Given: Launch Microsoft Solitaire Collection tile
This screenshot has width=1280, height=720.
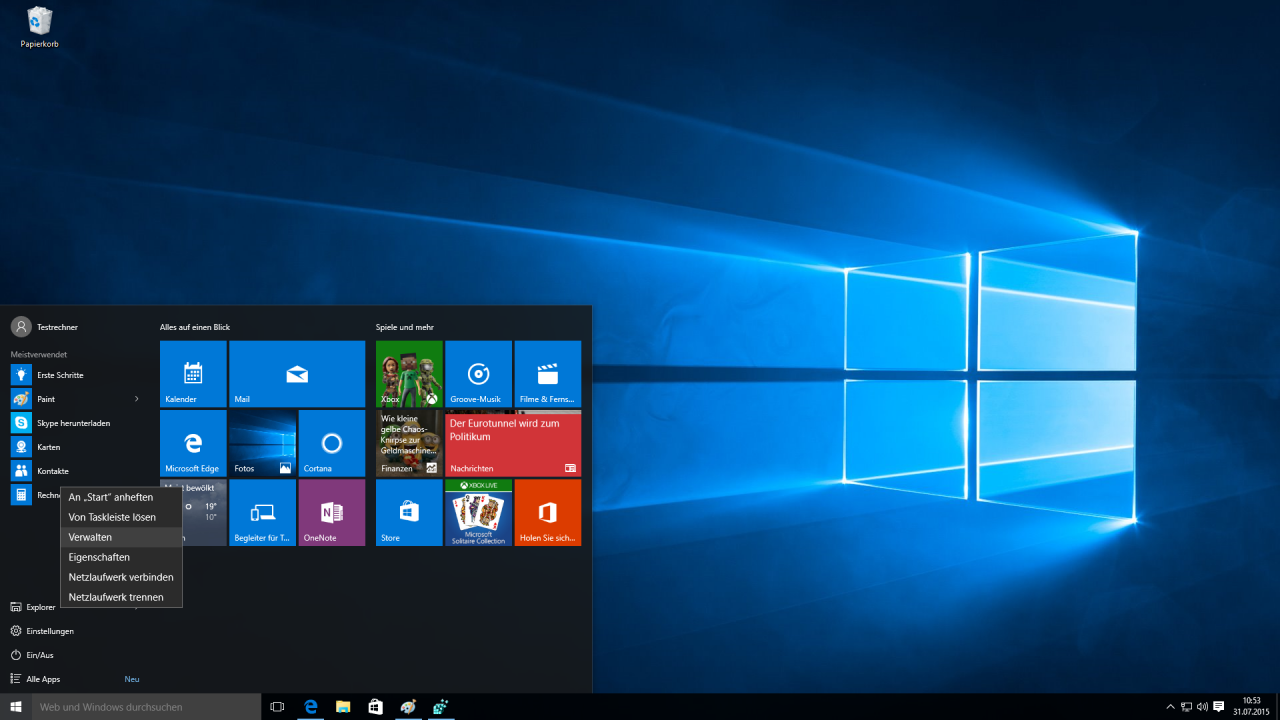Looking at the screenshot, I should (478, 513).
